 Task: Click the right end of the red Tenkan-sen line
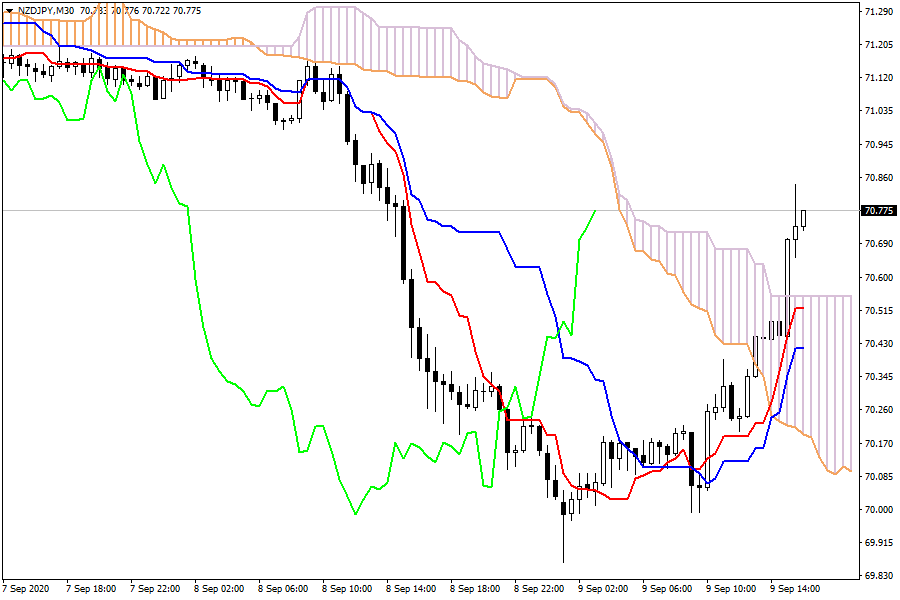tap(802, 308)
